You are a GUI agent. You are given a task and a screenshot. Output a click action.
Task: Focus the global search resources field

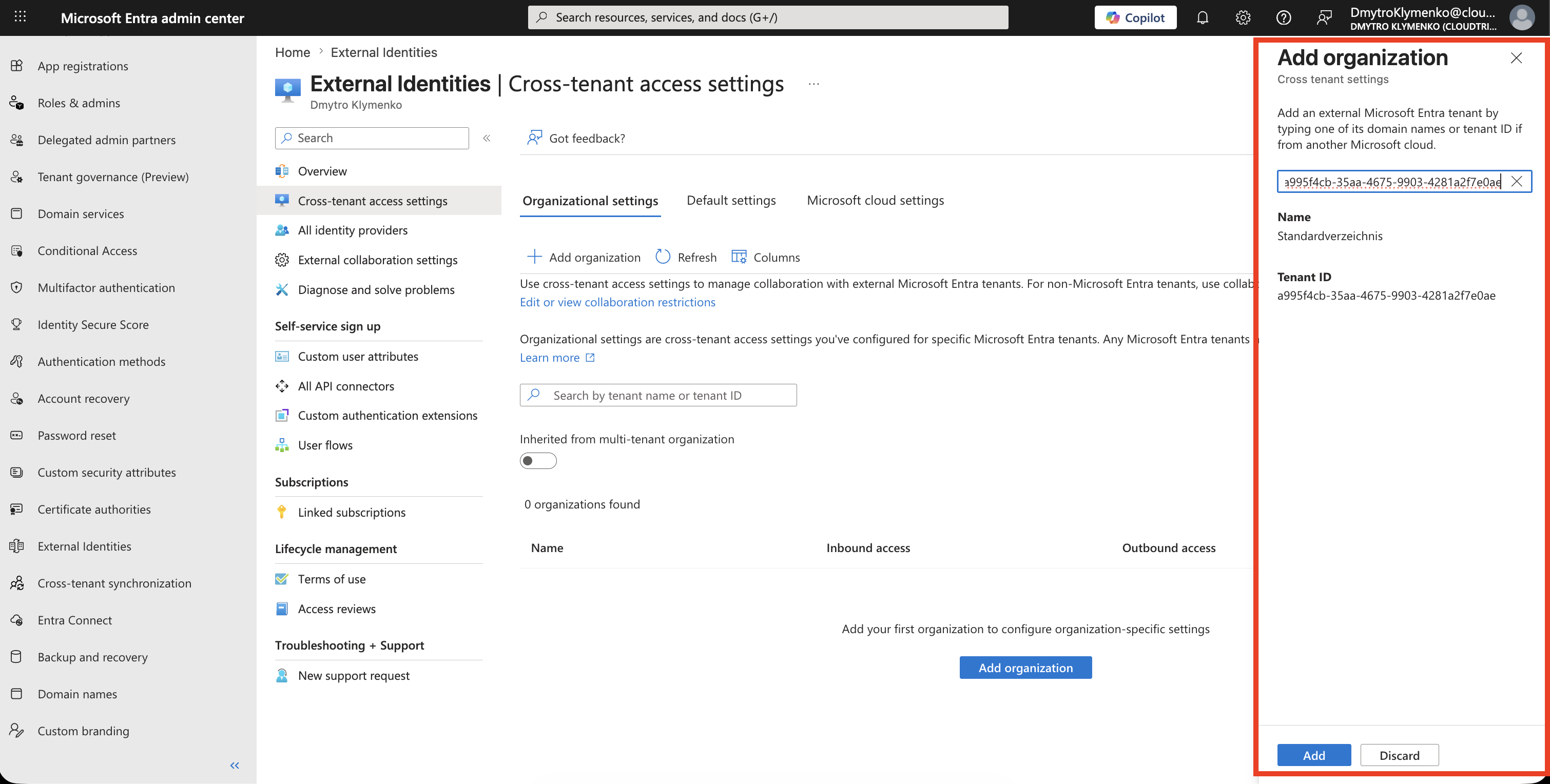click(x=768, y=17)
